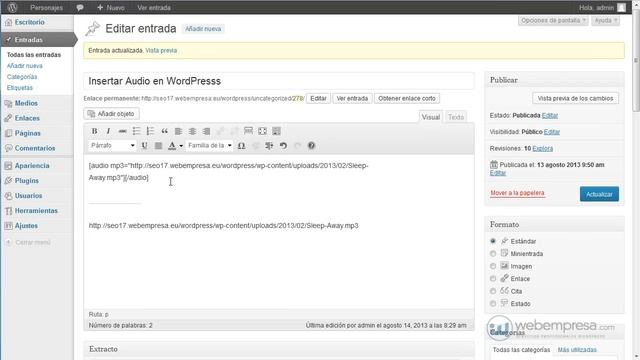
Task: Select the Minientrada post format
Action: [493, 254]
